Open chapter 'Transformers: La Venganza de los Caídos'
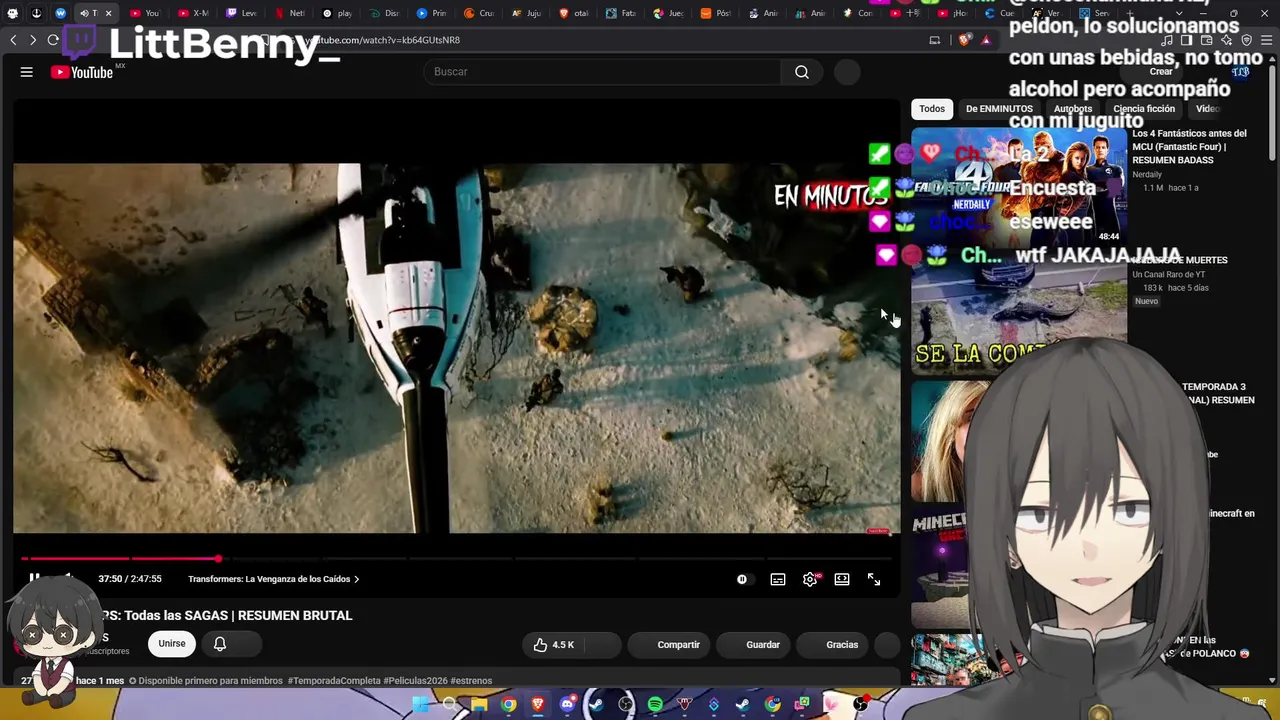This screenshot has height=720, width=1280. [274, 579]
